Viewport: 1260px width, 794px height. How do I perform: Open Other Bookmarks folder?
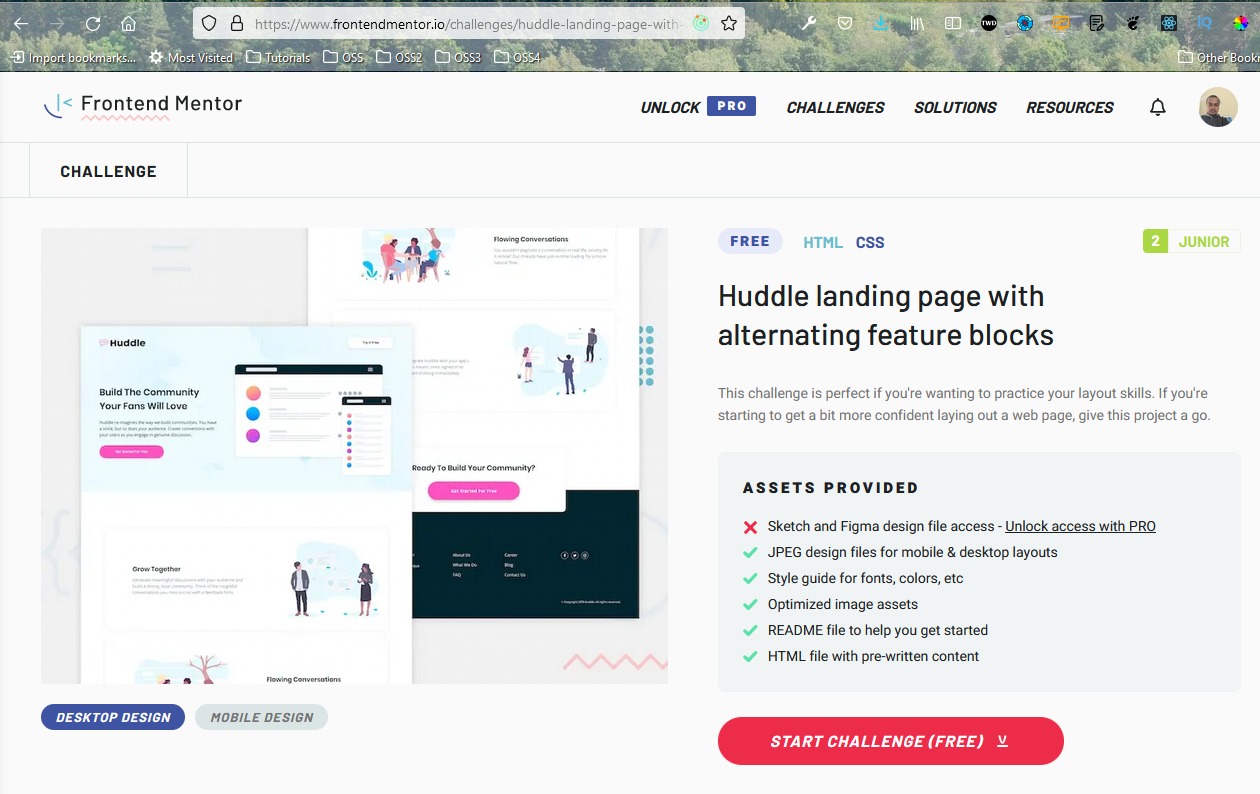tap(1219, 58)
